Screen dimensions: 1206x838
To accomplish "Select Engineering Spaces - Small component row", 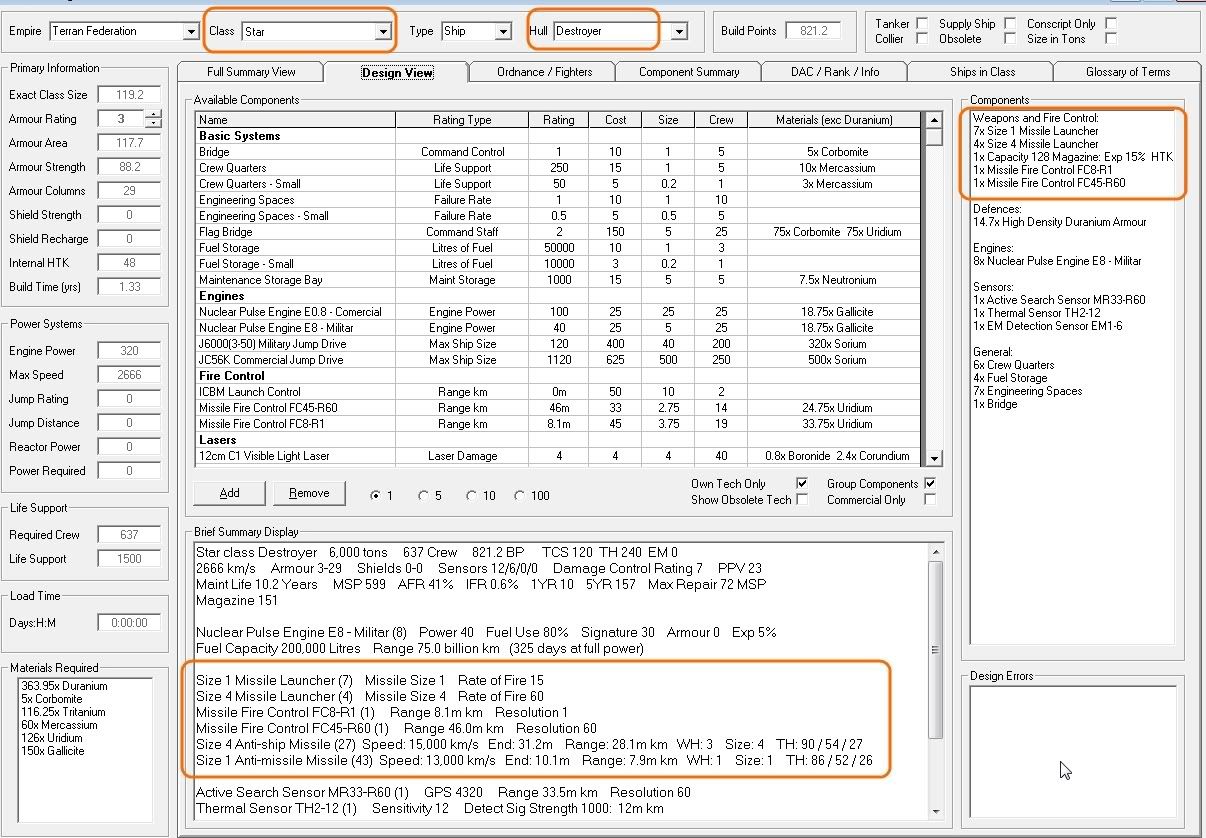I will point(558,216).
